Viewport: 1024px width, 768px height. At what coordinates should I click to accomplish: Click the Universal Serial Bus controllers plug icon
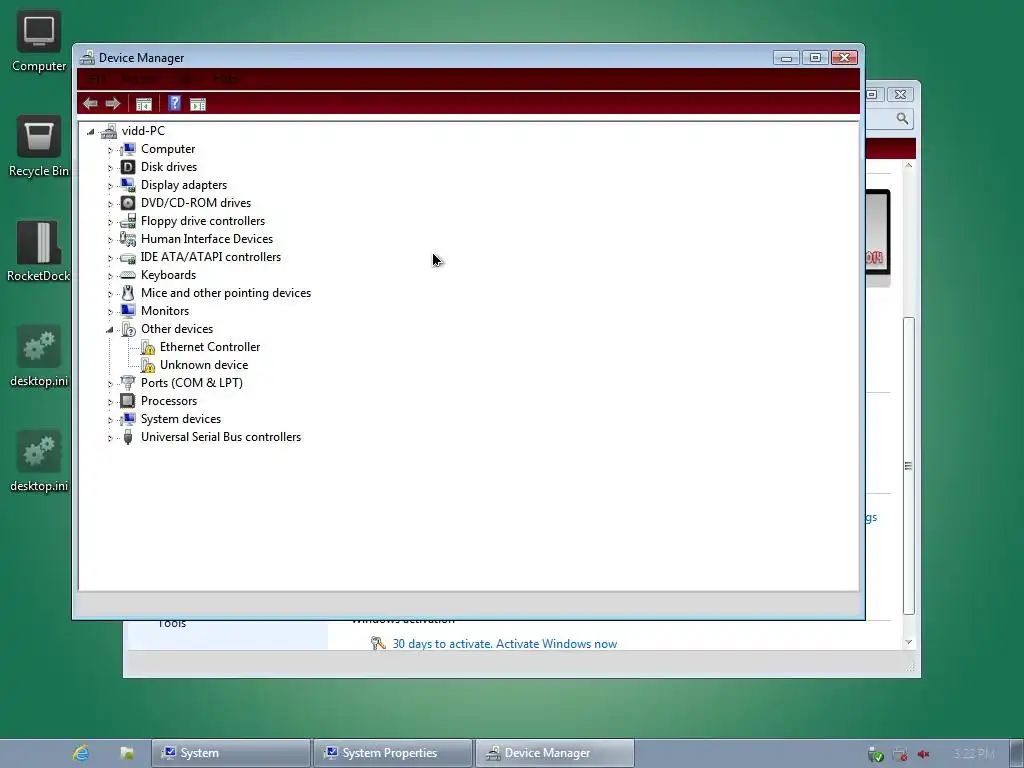(x=128, y=437)
